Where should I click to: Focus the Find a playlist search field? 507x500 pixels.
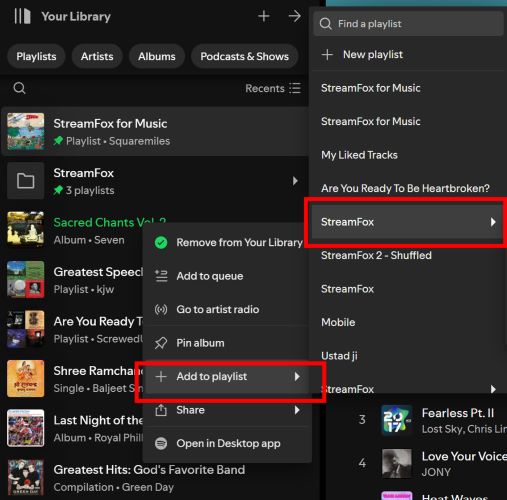click(408, 24)
